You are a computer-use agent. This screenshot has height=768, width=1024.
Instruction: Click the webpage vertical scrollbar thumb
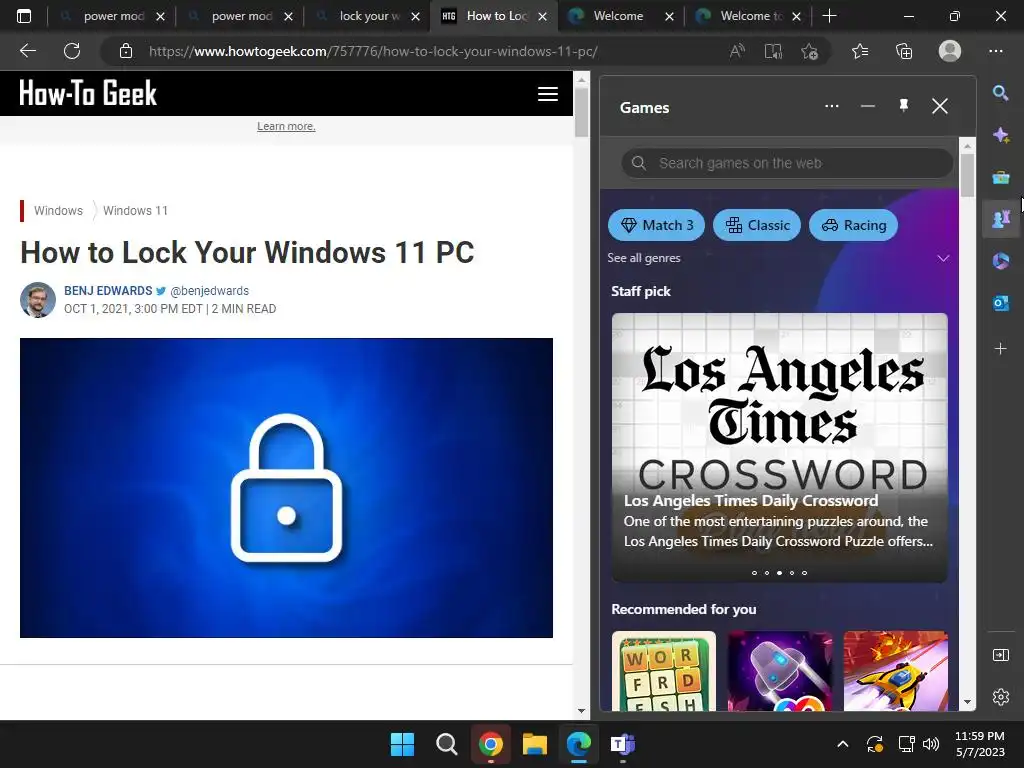click(x=581, y=112)
